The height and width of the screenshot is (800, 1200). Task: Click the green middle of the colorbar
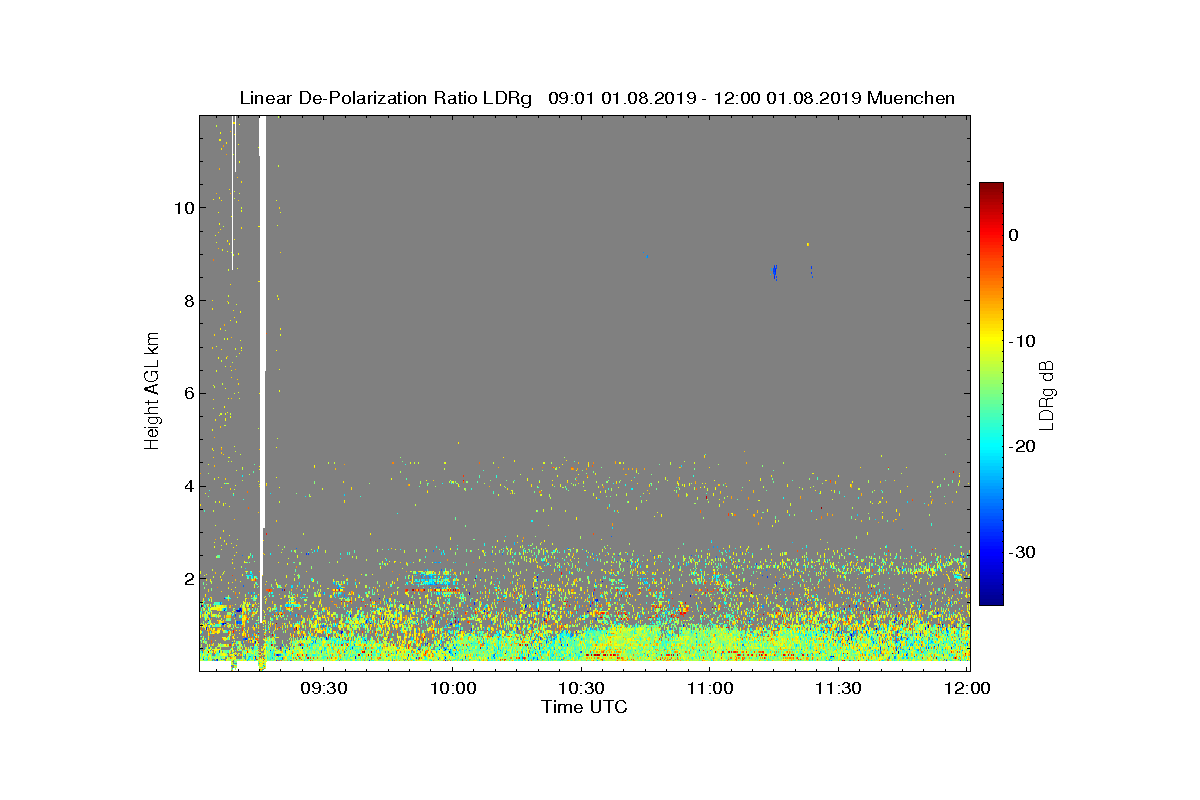click(x=991, y=394)
